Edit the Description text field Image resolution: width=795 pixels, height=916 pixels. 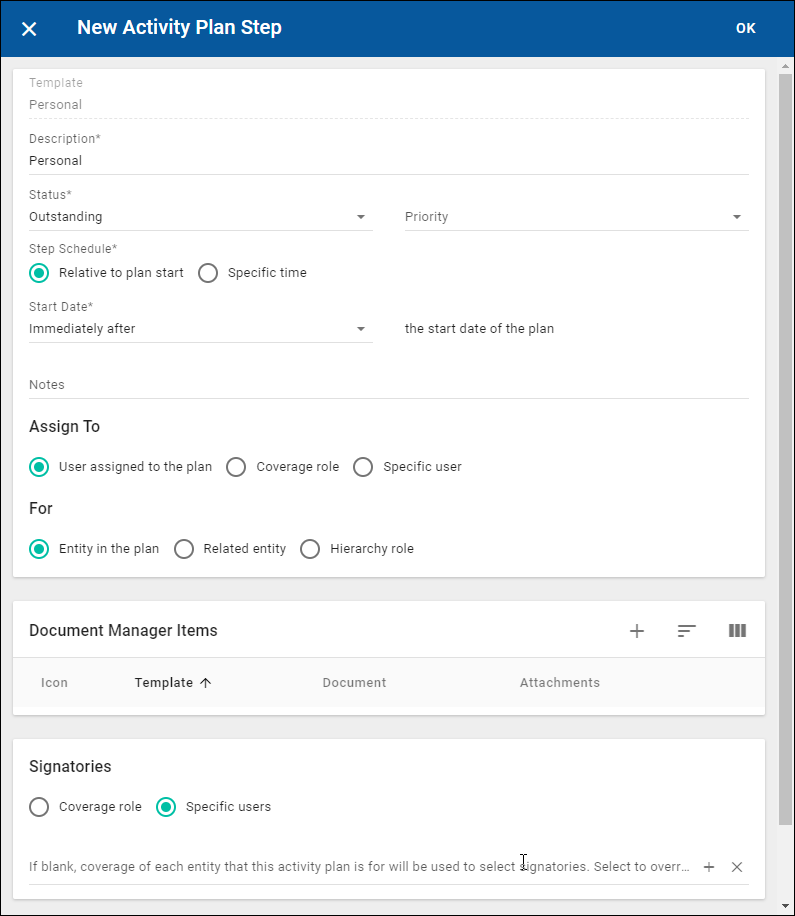tap(388, 161)
